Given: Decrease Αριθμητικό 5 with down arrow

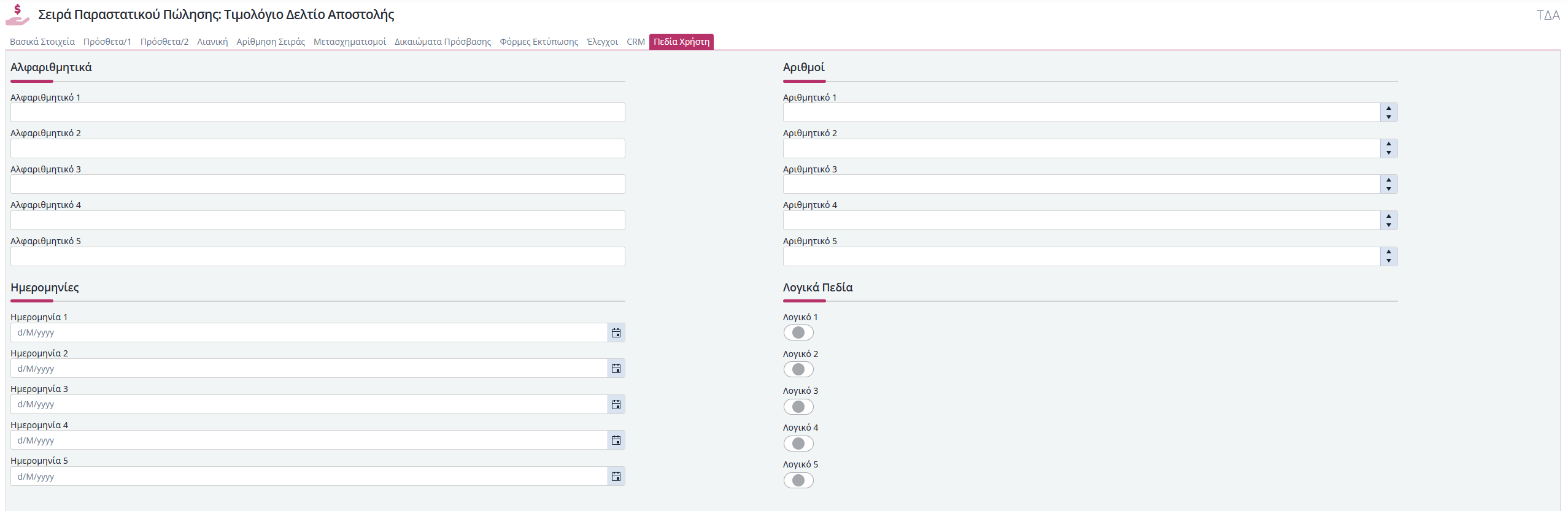Looking at the screenshot, I should [x=1389, y=261].
